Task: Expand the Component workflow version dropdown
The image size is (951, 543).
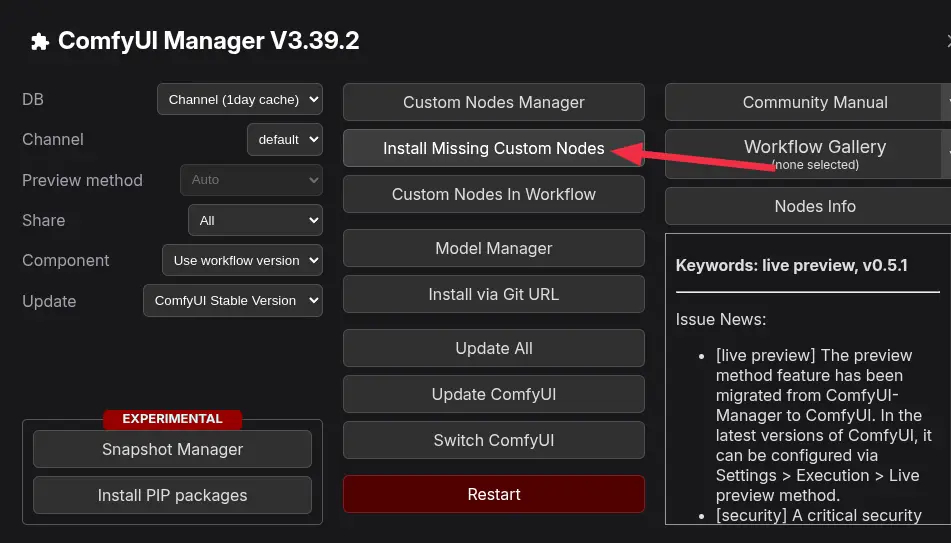Action: coord(242,260)
